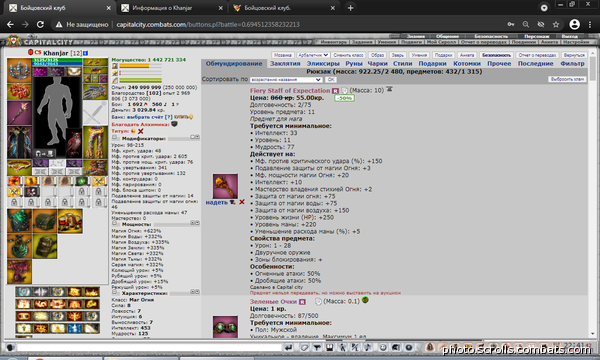Click the Fiery Staff of Expectation item thumbnail
600x360 pixels.
tap(225, 186)
